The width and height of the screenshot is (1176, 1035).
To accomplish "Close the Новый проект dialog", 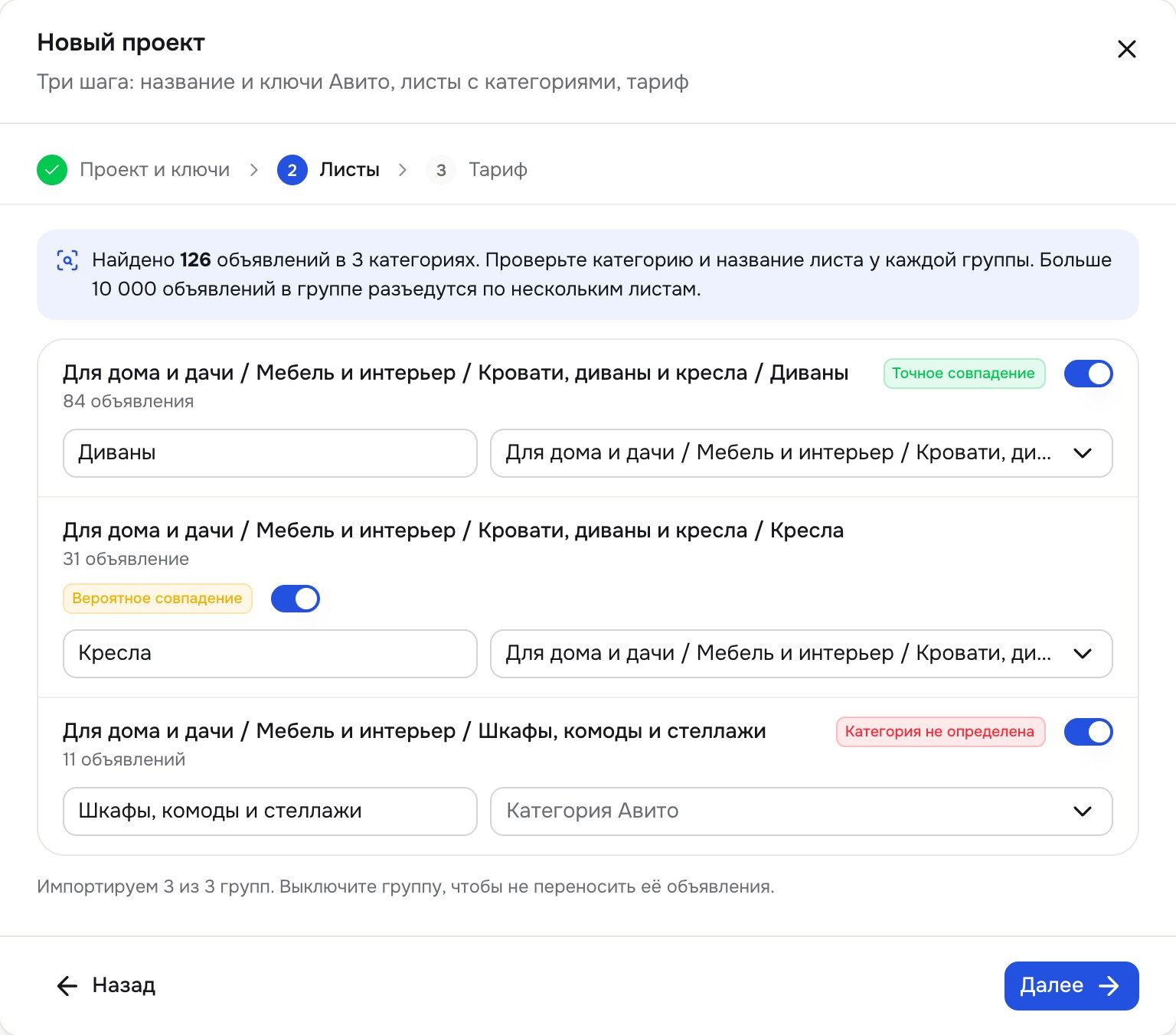I will (x=1126, y=50).
